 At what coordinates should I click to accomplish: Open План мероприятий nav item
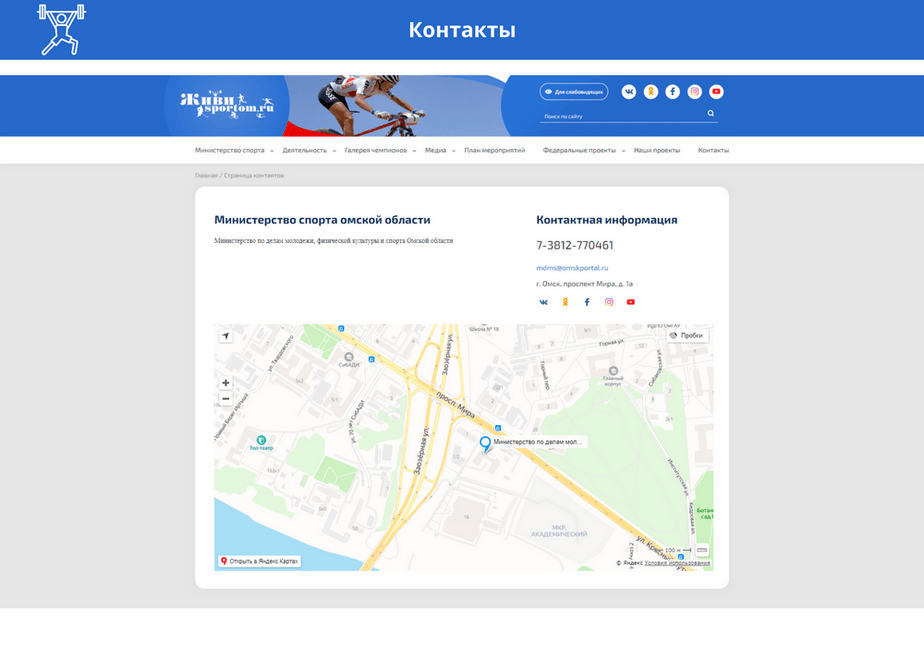494,150
